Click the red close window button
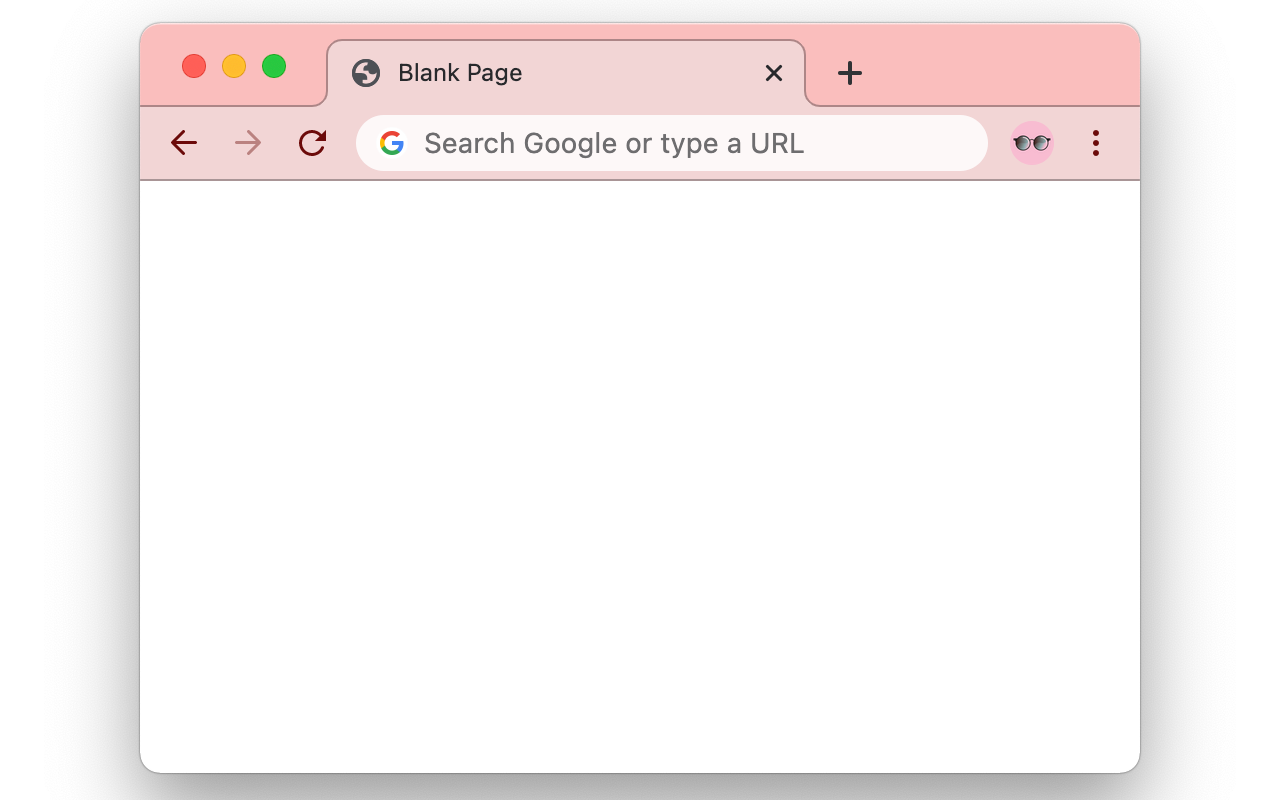 click(194, 66)
